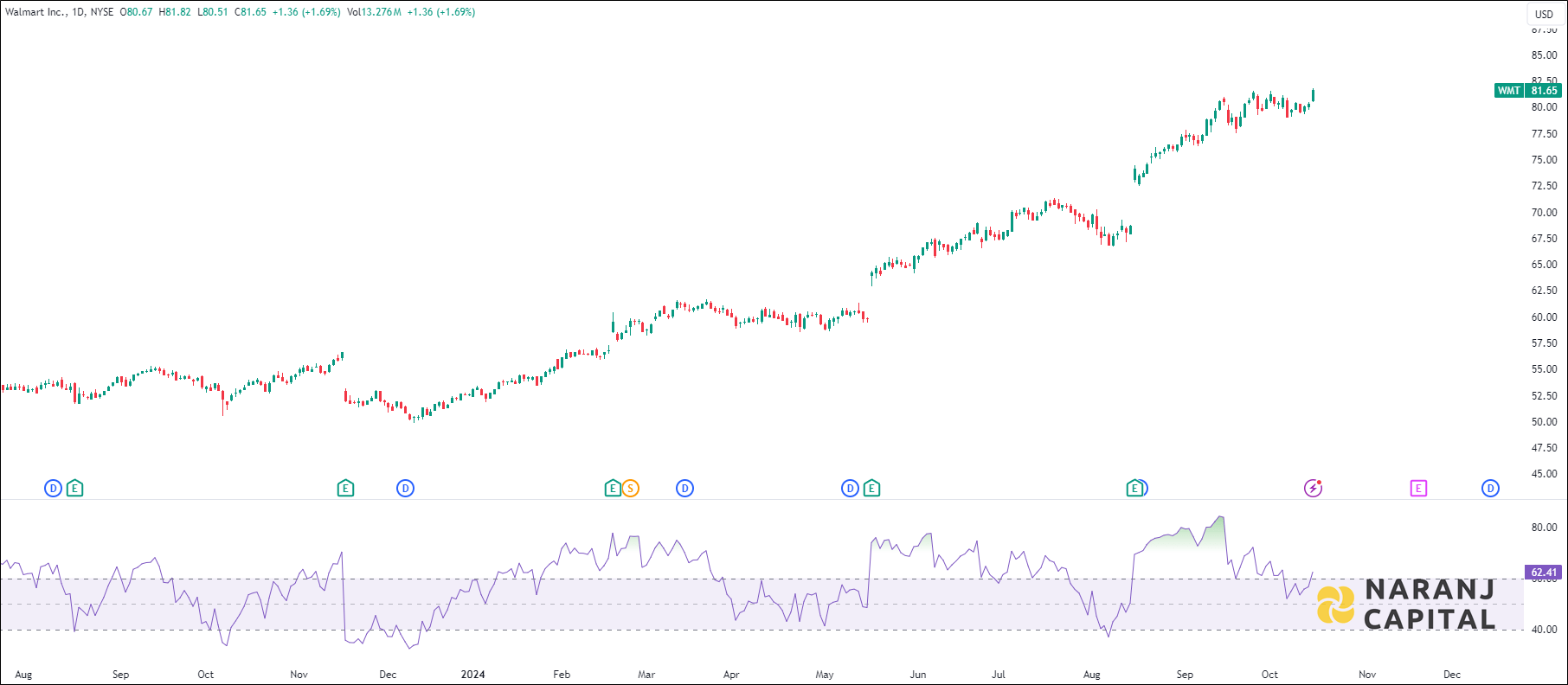Click the dividend D marker near December 2023
This screenshot has width=1568, height=685.
pos(405,489)
